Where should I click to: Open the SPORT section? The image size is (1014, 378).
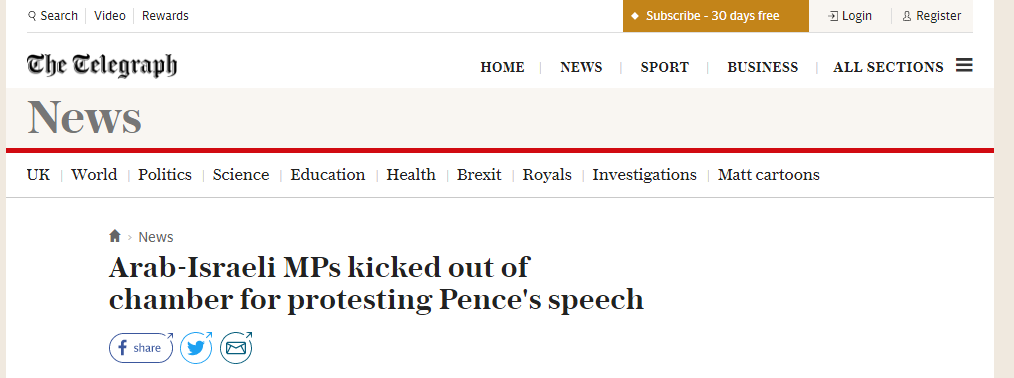pyautogui.click(x=664, y=67)
